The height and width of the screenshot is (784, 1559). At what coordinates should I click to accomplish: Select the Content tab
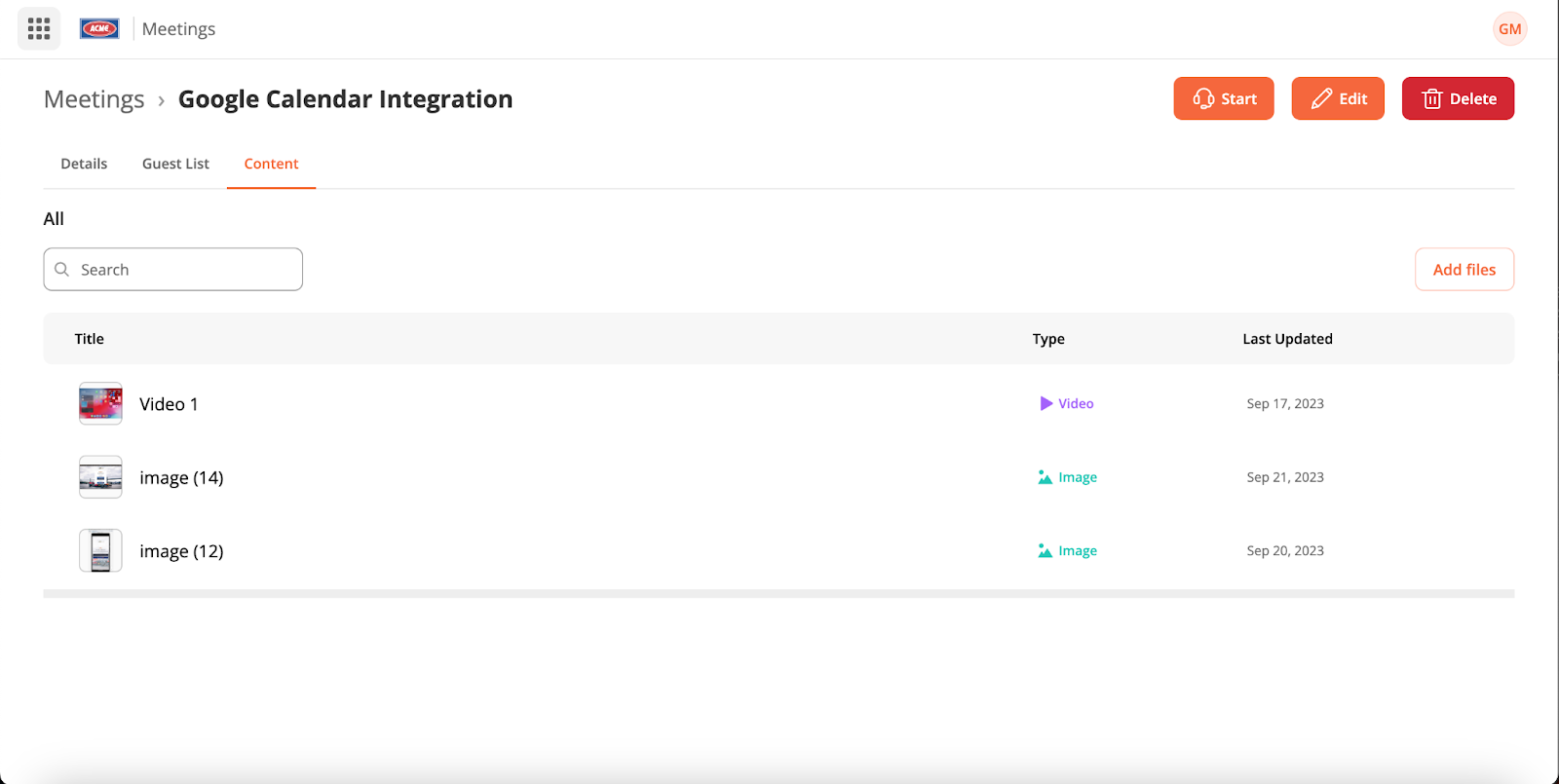(271, 164)
